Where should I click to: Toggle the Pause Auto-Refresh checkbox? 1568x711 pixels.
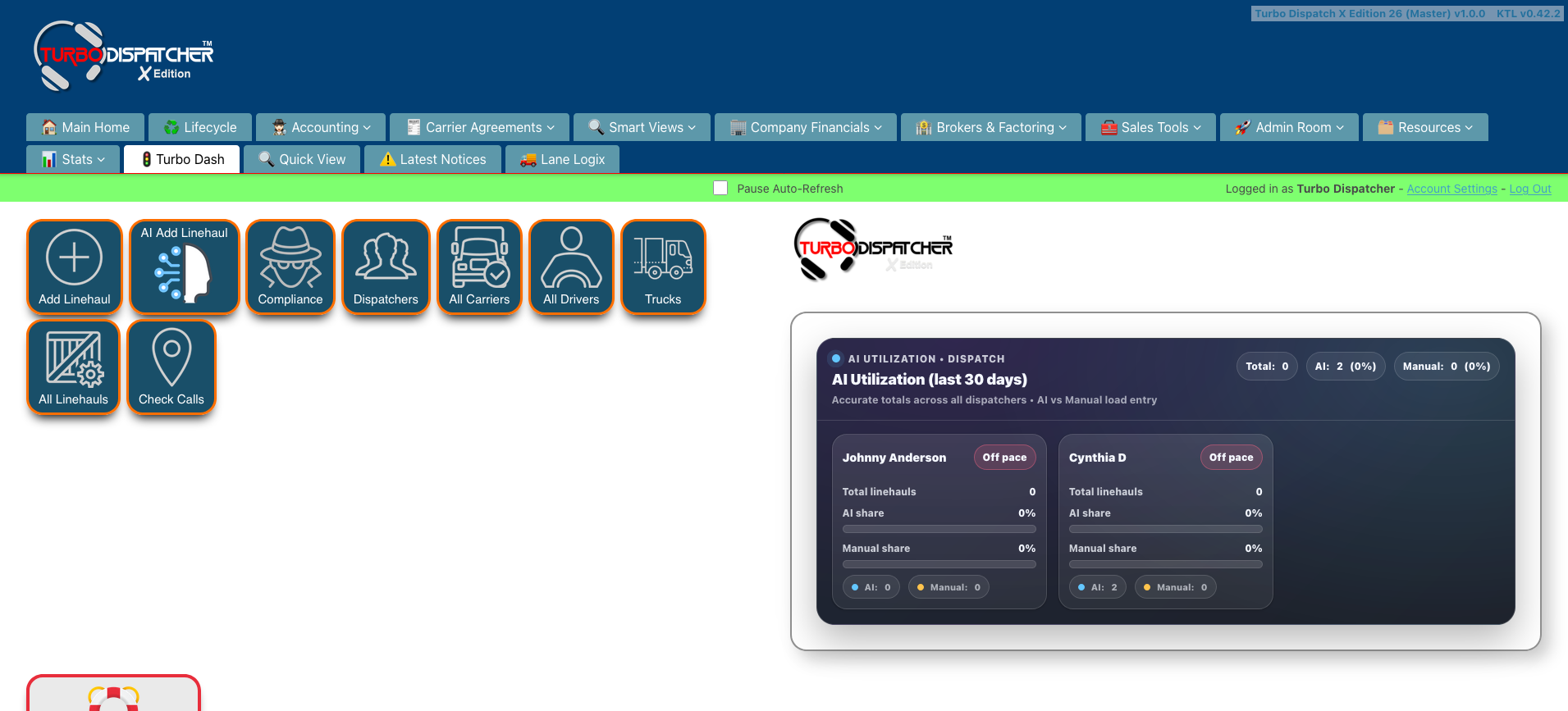coord(720,188)
